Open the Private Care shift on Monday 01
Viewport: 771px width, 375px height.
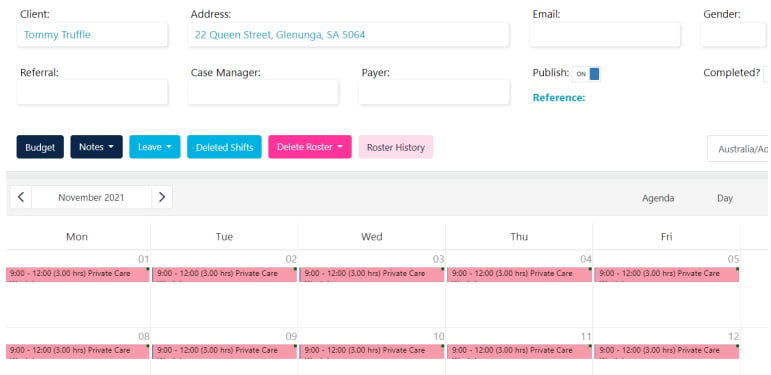[x=77, y=274]
